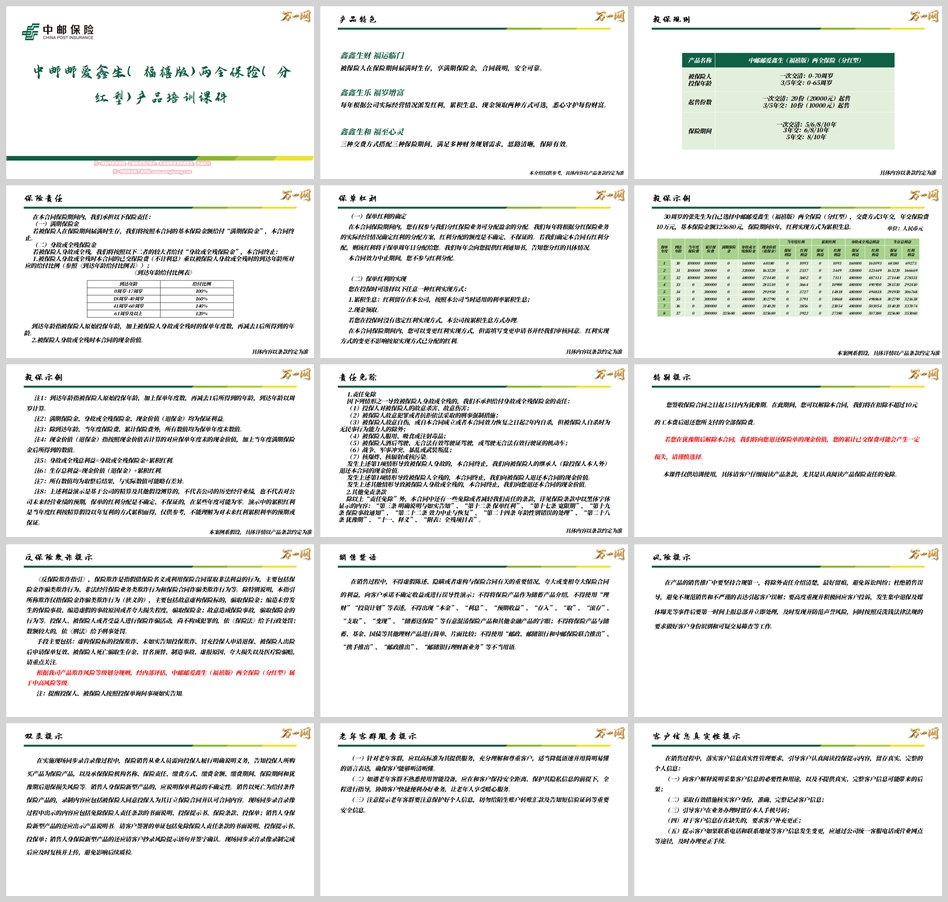Open the 老年客群服务提示 slide
This screenshot has width=948, height=902.
coord(474,810)
